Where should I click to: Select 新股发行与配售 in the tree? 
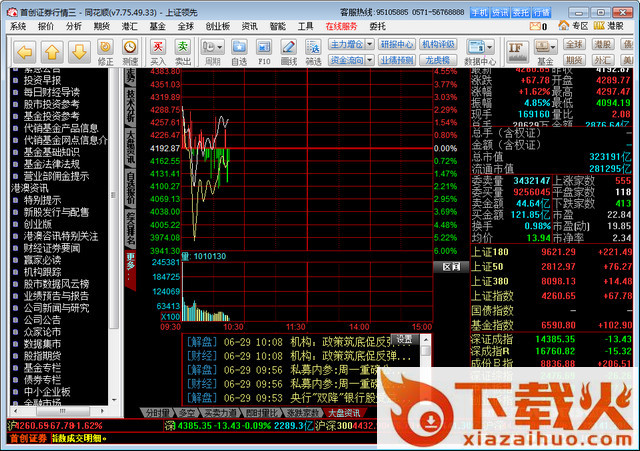point(56,212)
